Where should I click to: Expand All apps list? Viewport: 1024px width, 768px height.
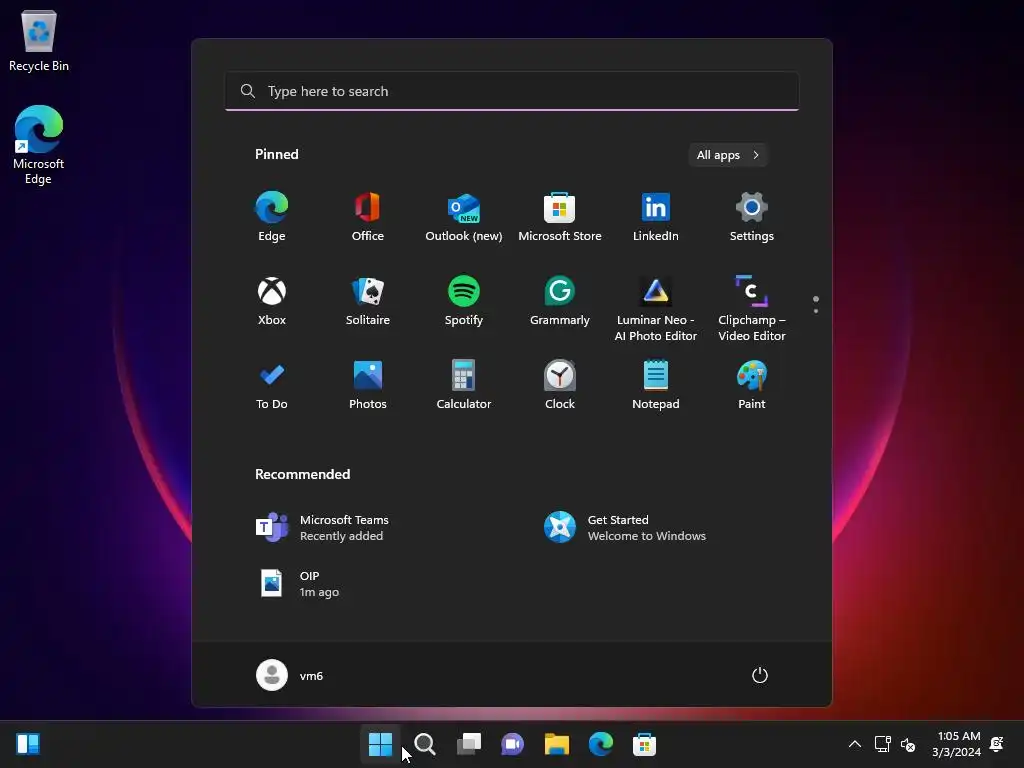pos(728,155)
